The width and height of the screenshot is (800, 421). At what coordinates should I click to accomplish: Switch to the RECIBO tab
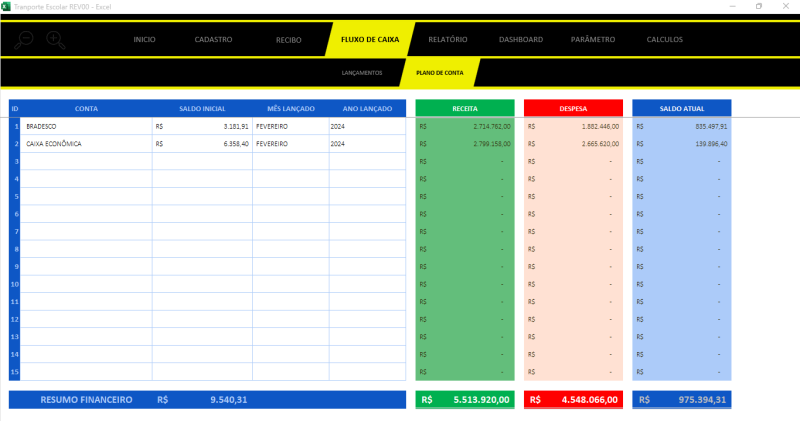click(288, 40)
